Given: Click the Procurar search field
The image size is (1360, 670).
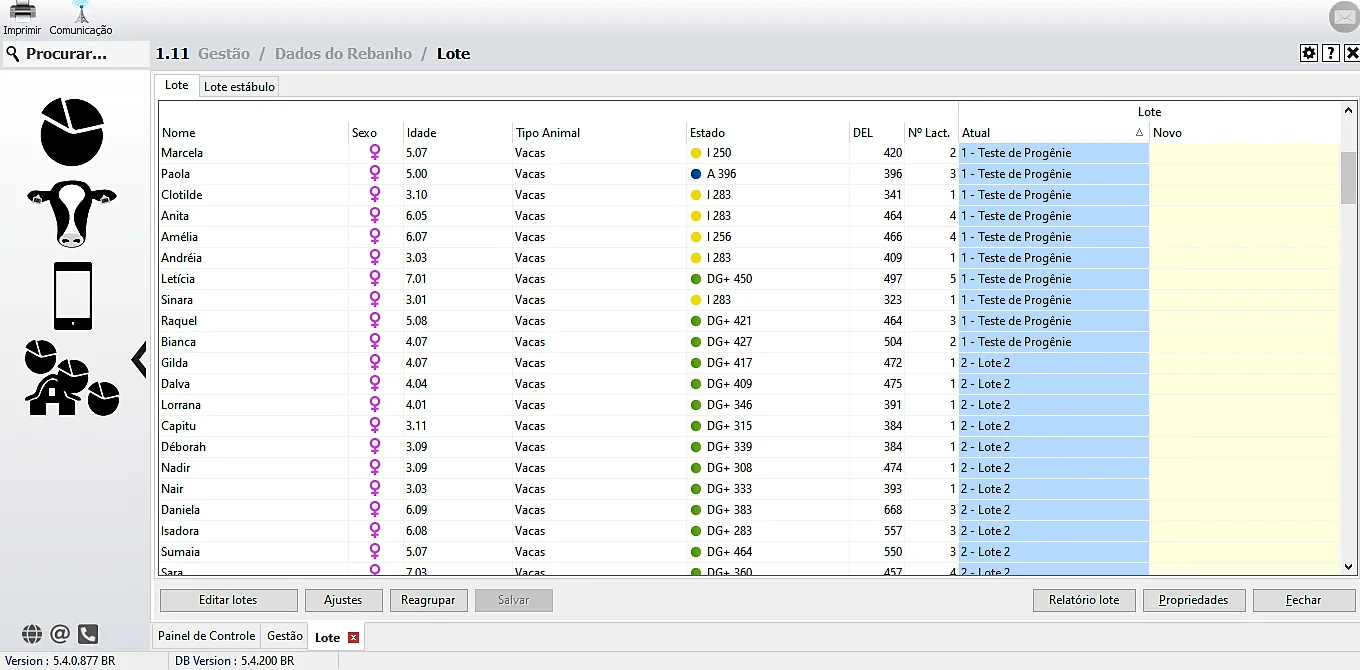Looking at the screenshot, I should coord(76,54).
